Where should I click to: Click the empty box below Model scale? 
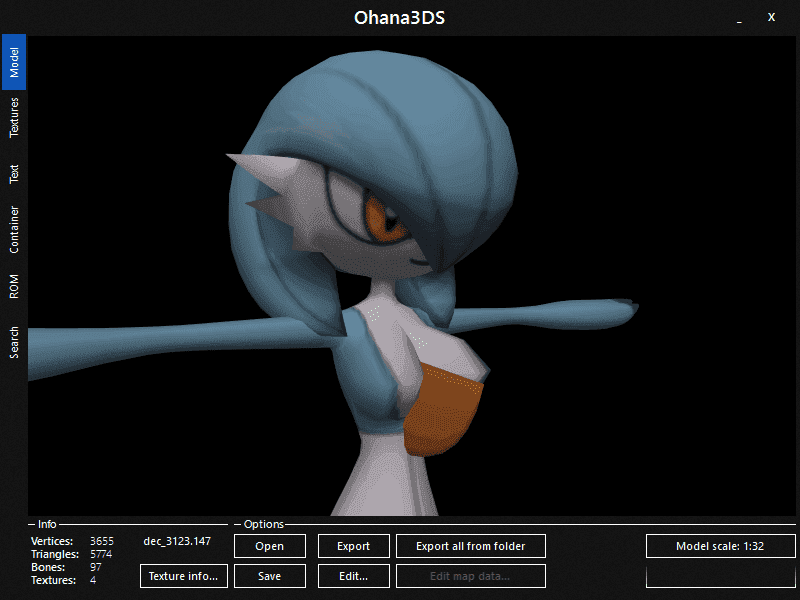(x=720, y=576)
